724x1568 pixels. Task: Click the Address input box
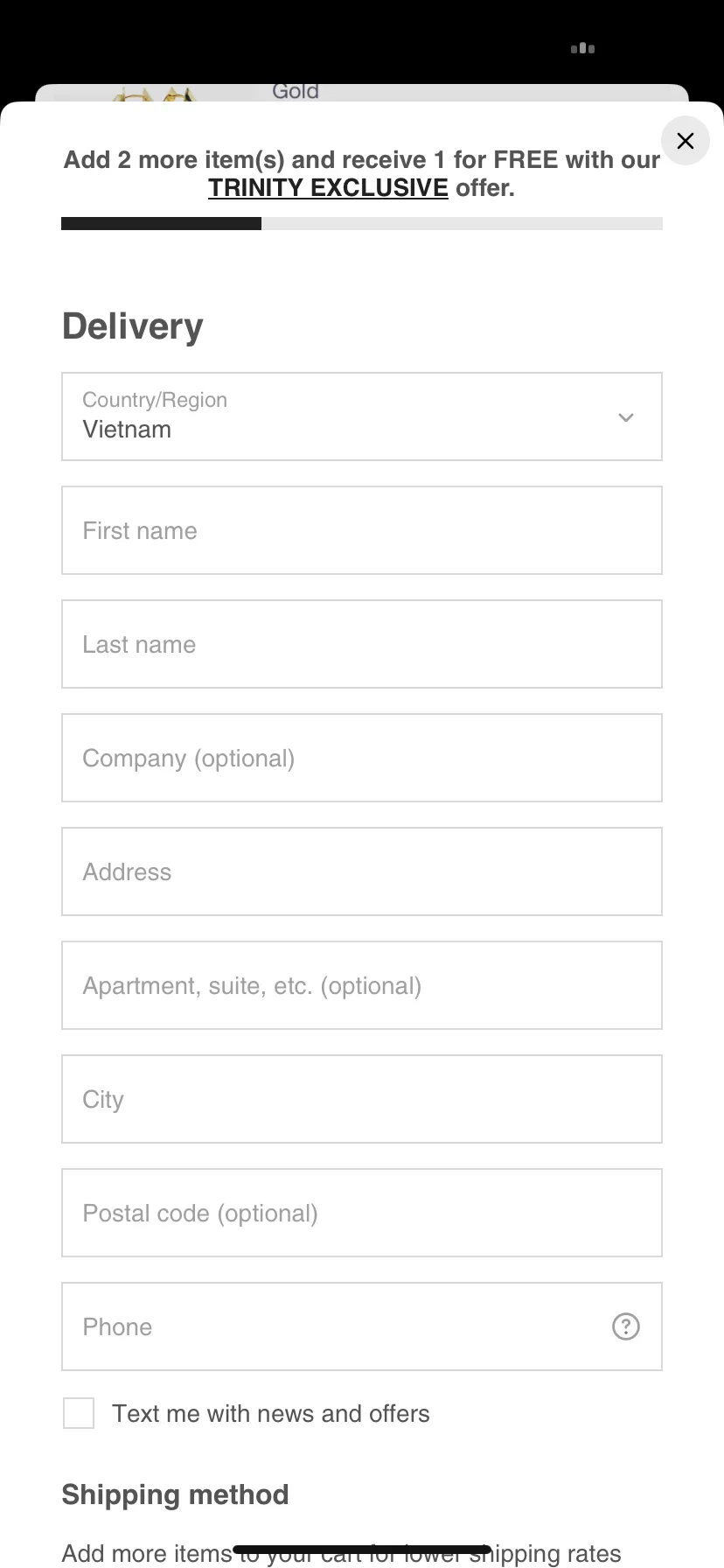tap(361, 872)
